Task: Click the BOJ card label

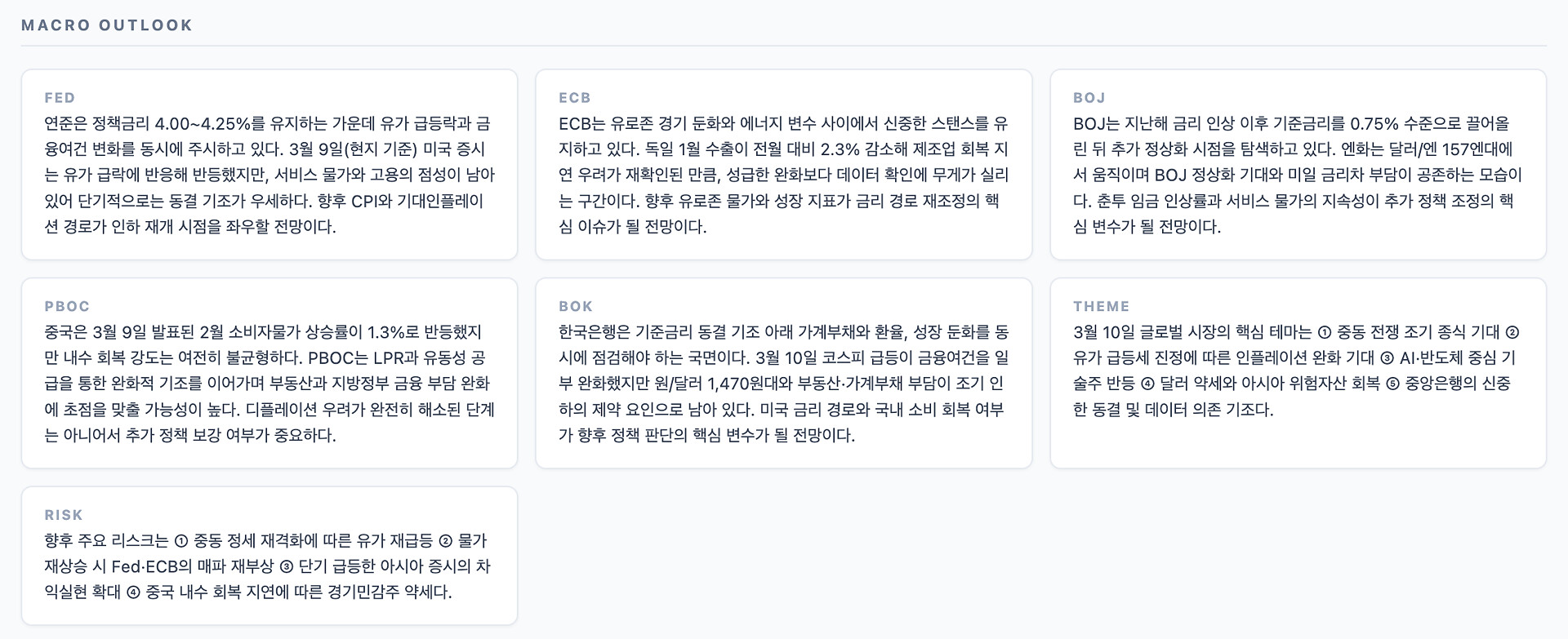Action: [1089, 98]
